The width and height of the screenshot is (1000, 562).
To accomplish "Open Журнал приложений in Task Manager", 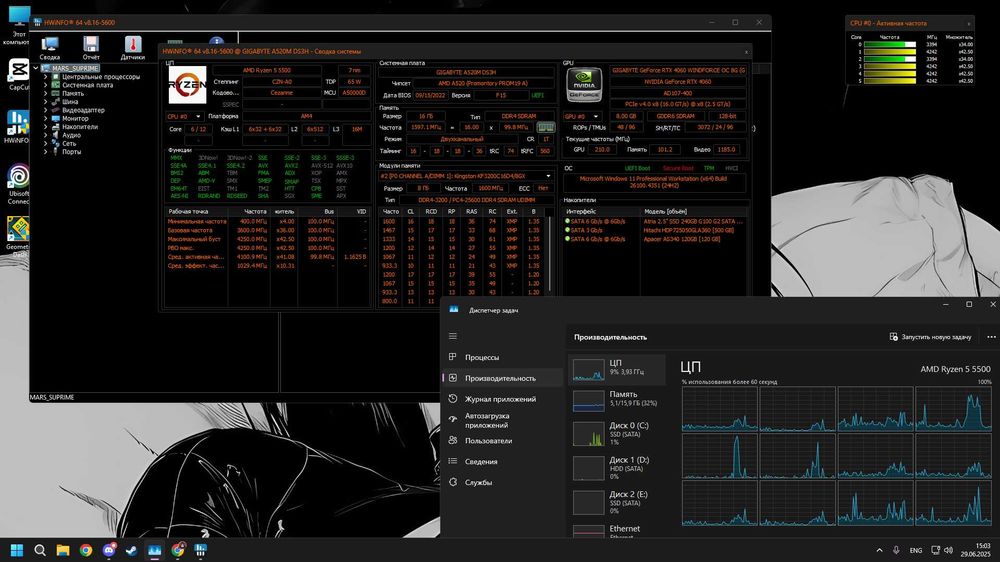I will click(503, 399).
